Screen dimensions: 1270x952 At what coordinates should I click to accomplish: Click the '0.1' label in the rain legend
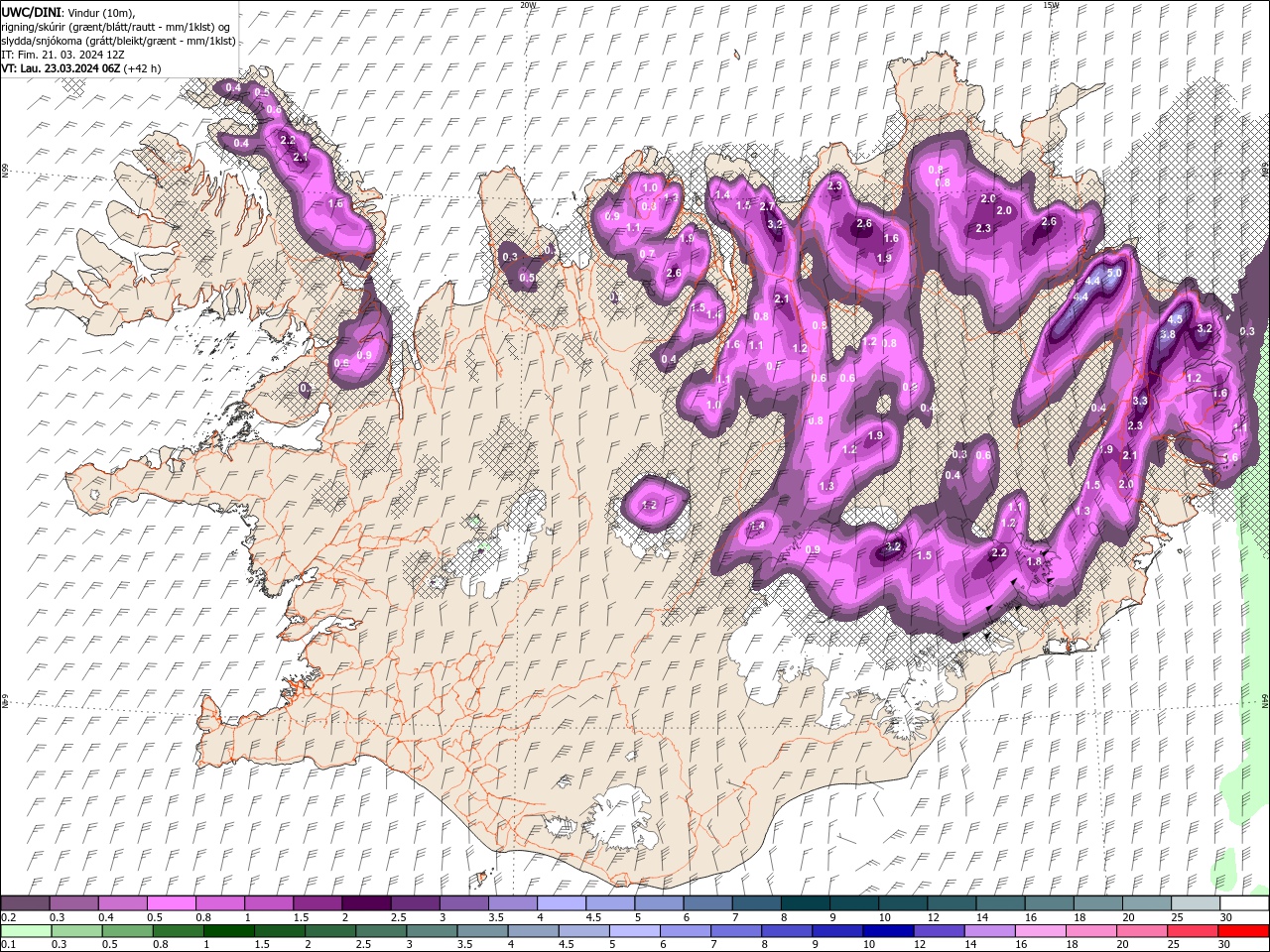coord(8,944)
